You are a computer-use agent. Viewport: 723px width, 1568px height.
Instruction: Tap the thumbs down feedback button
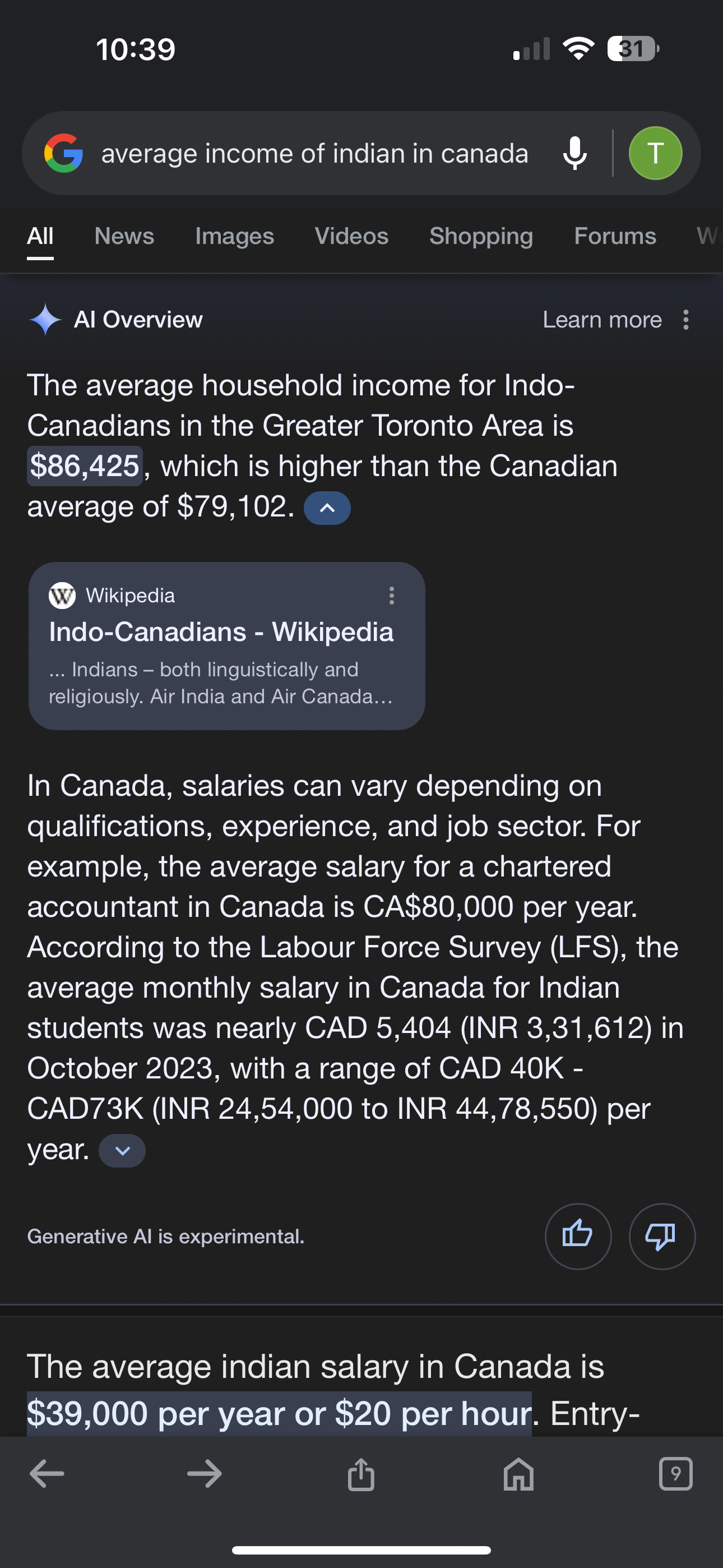(661, 1235)
